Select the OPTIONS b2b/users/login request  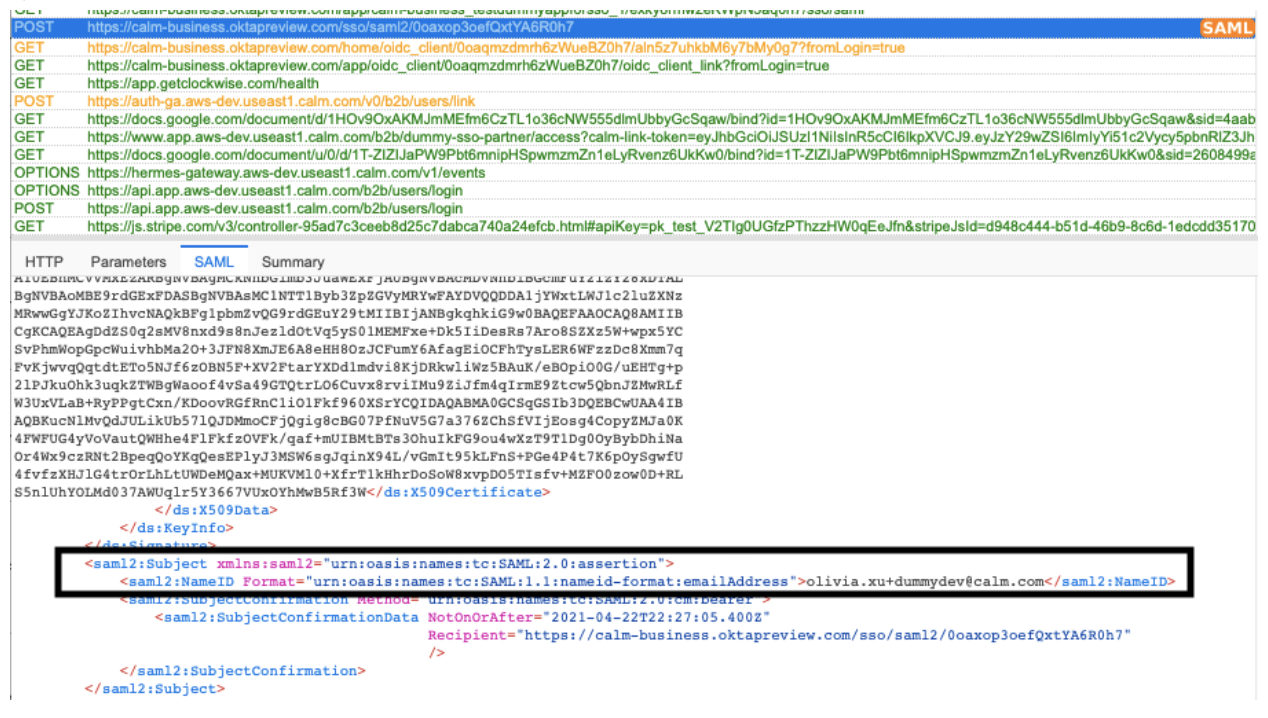coord(275,190)
